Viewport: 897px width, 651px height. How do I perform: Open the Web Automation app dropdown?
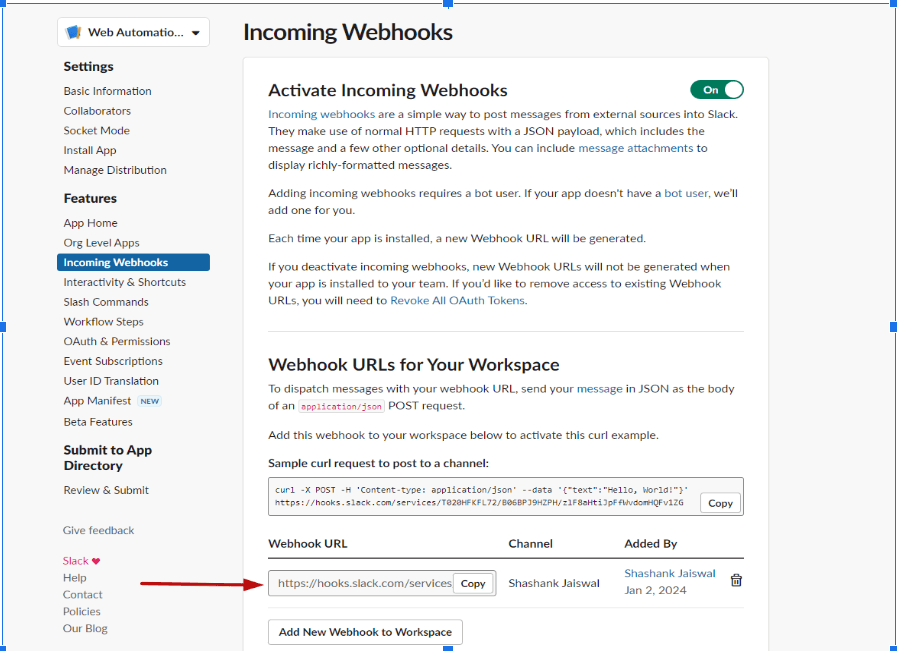[x=133, y=32]
